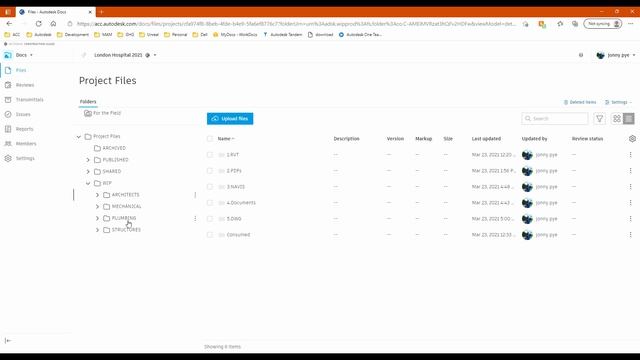Select all files with header checkbox
The height and width of the screenshot is (360, 640).
[210, 139]
